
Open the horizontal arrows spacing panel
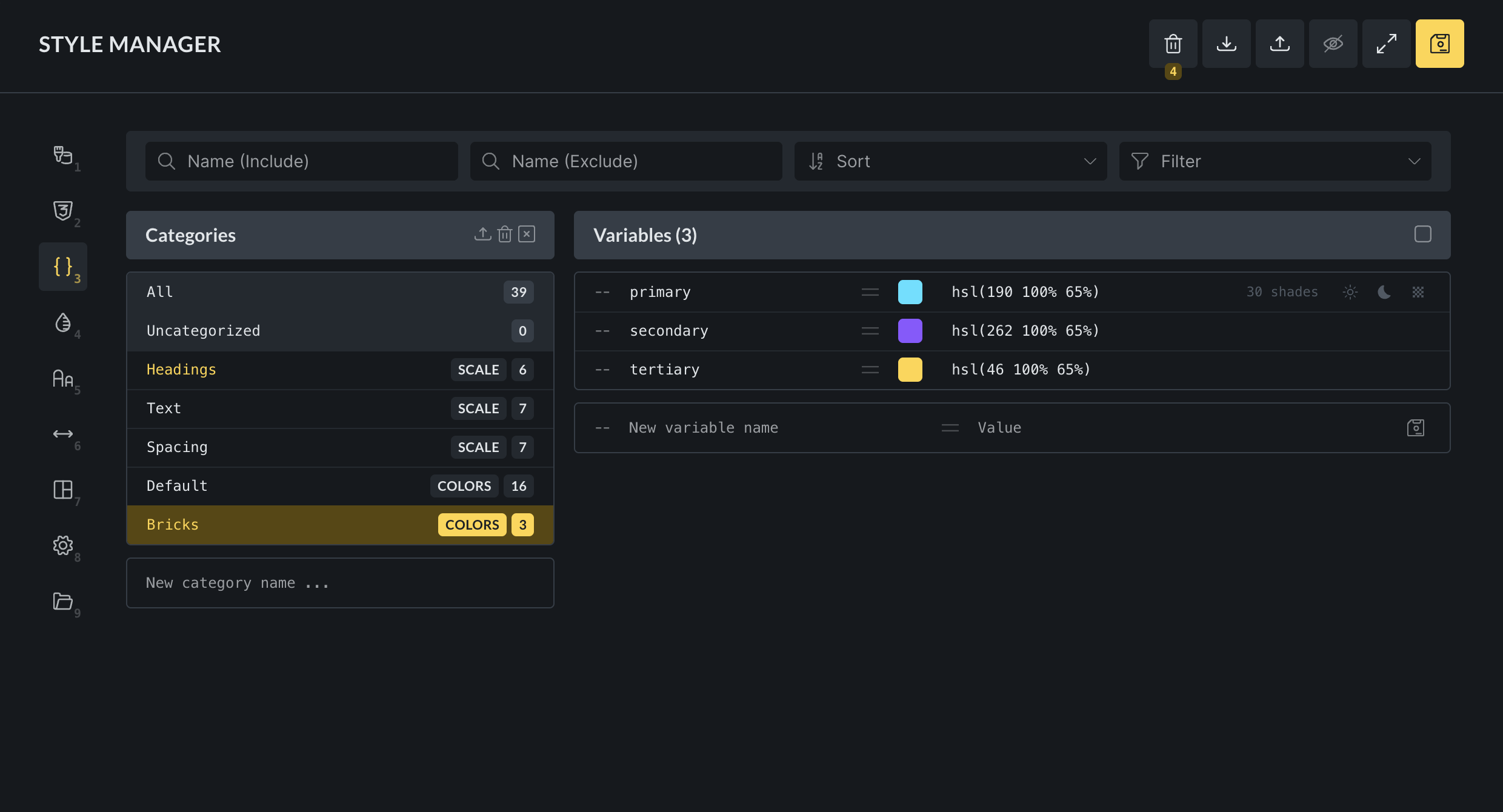click(63, 434)
